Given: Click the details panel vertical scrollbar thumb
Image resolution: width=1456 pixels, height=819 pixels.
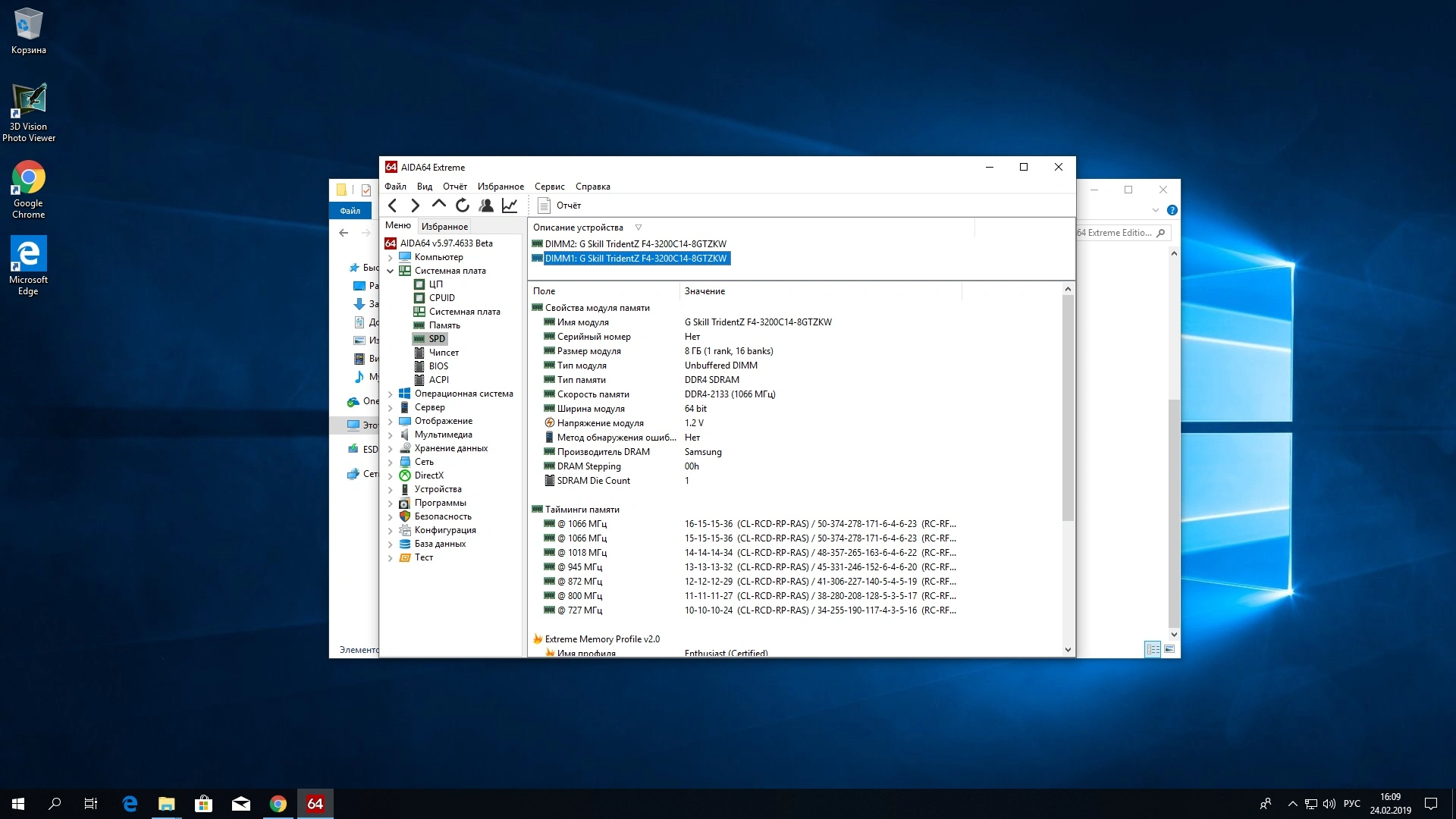Looking at the screenshot, I should (1068, 409).
